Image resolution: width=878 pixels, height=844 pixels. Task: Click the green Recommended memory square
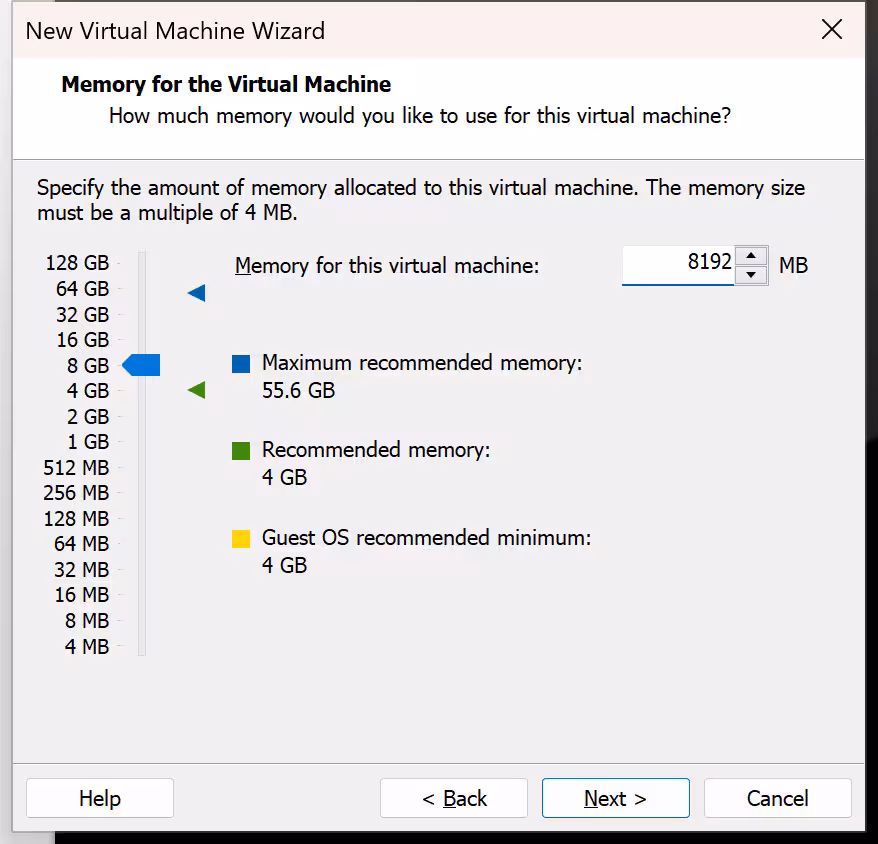(241, 451)
